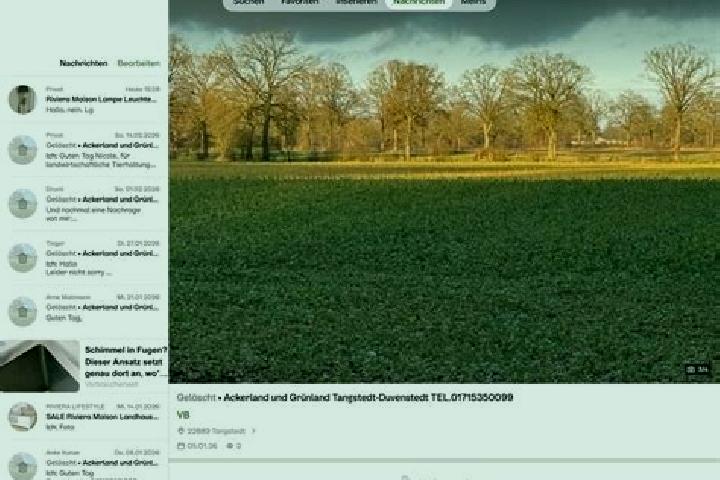The height and width of the screenshot is (480, 720).
Task: Open the Meins tab
Action: 473,2
